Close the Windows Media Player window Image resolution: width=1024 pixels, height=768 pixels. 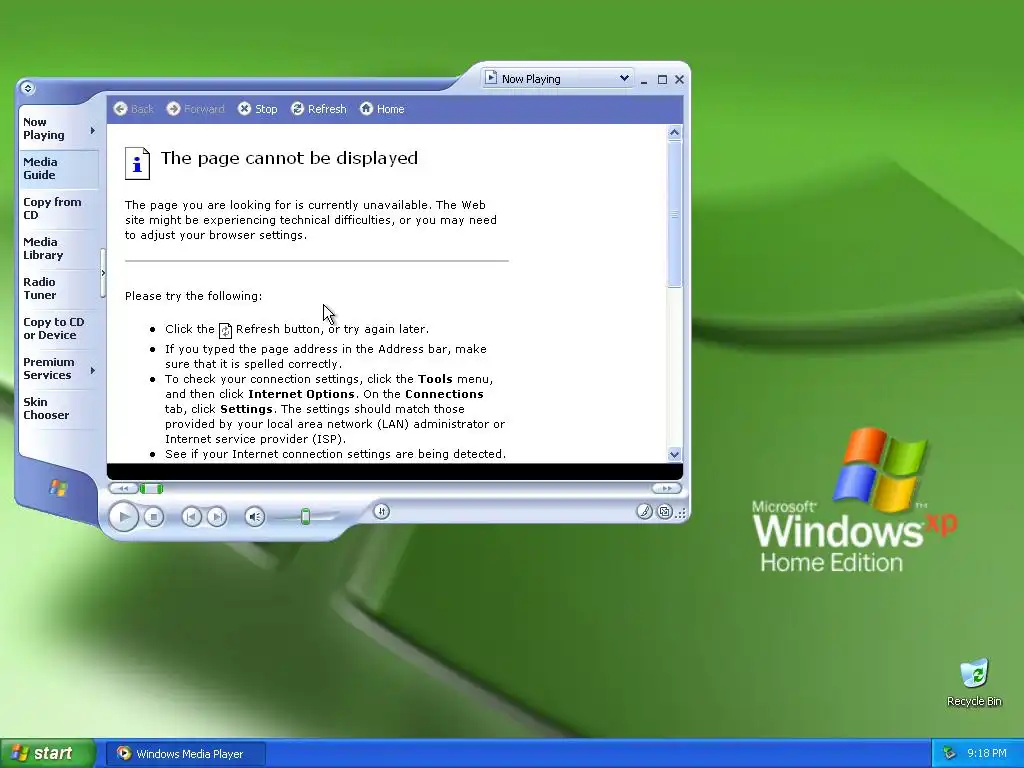[x=679, y=80]
